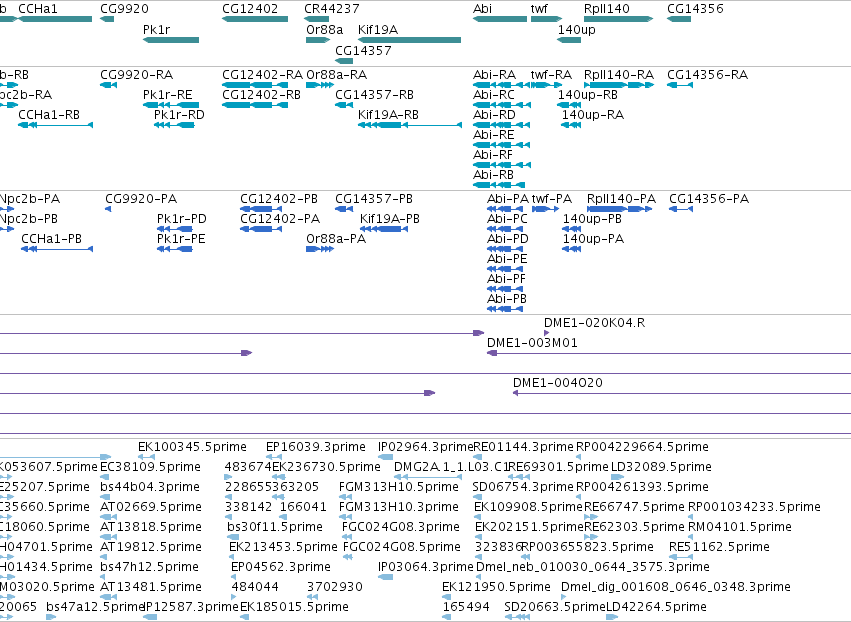Open the DME1-020K04.R BAC label
Viewport: 851px width, 622px height.
595,322
